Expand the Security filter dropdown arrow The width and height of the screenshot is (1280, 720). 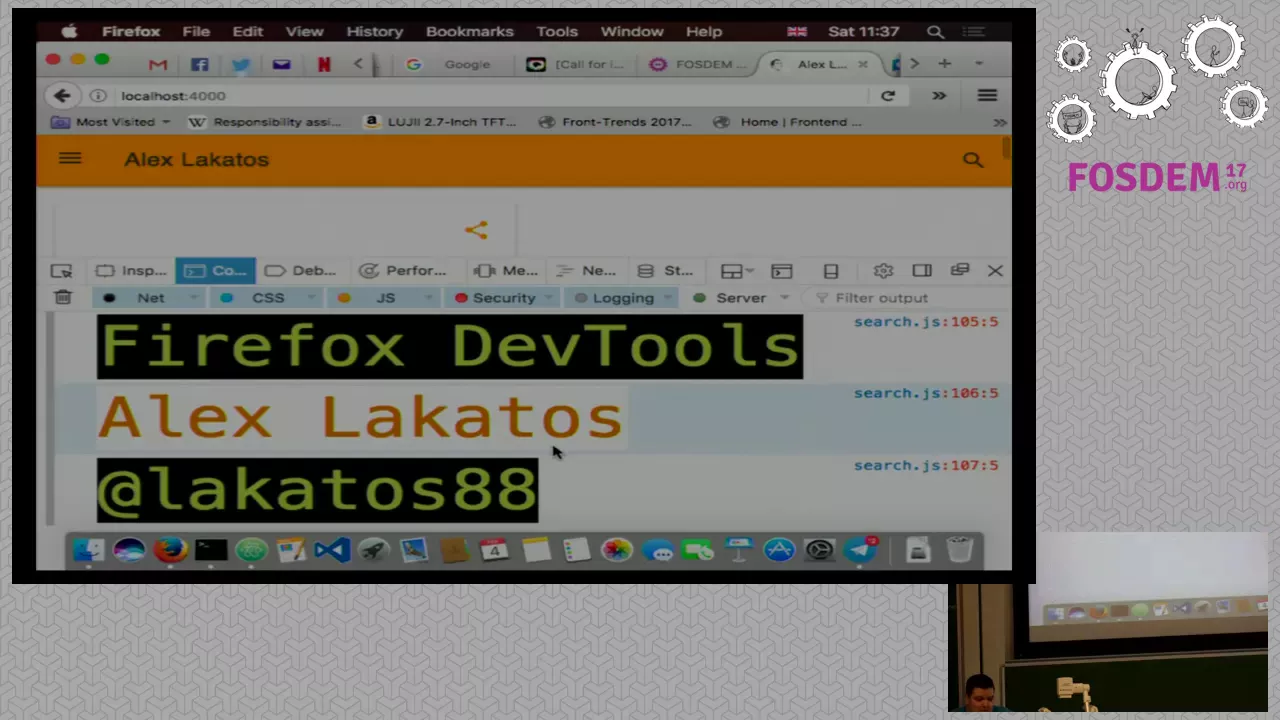pyautogui.click(x=551, y=298)
